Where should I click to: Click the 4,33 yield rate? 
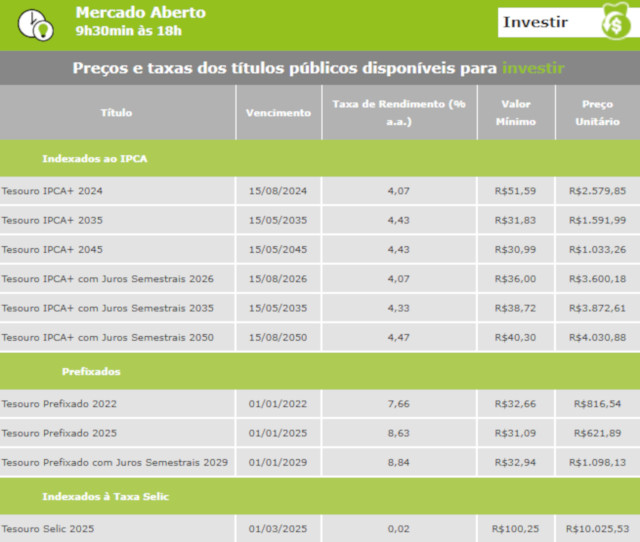[x=398, y=308]
